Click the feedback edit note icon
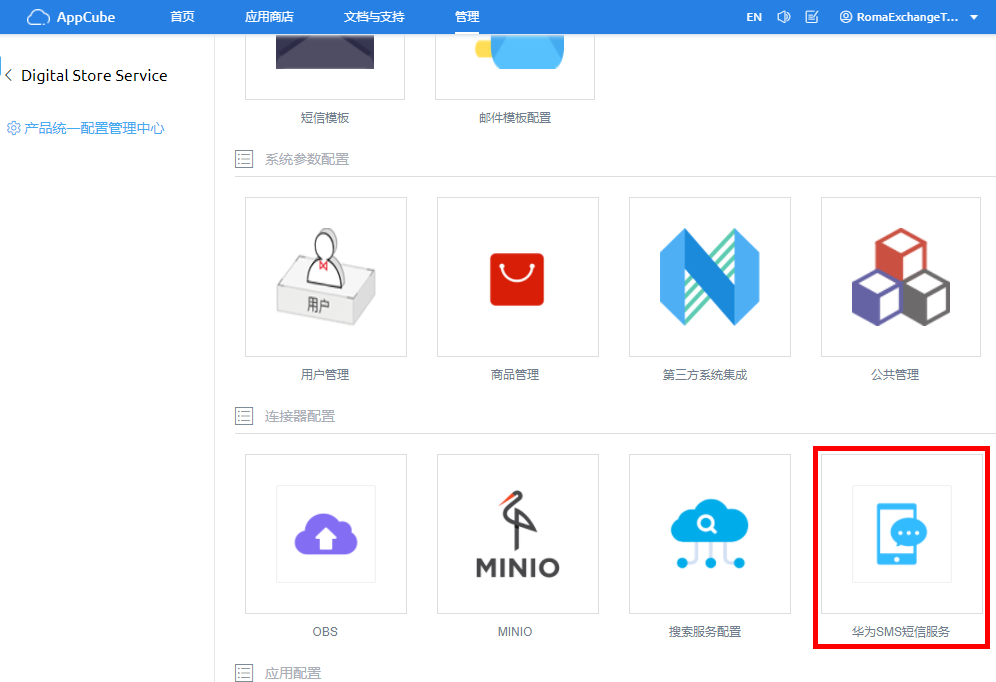996x682 pixels. 812,17
